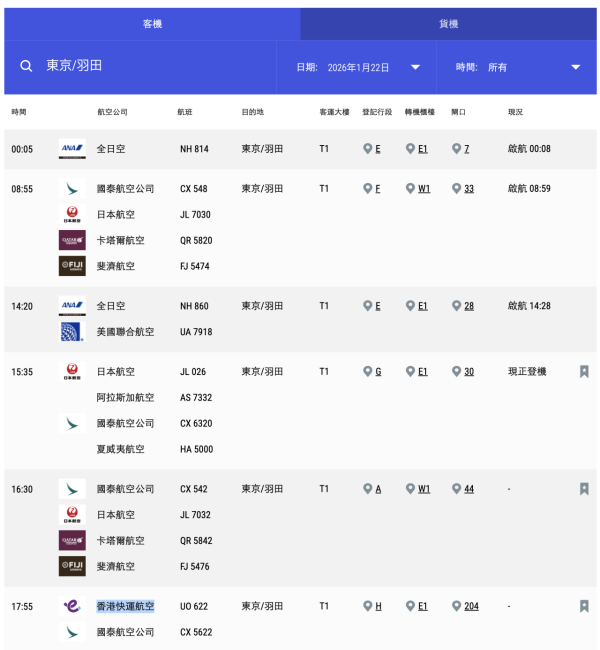Viewport: 600px width, 650px height.
Task: Click the map pin icon beside gate 33
Action: pos(456,189)
